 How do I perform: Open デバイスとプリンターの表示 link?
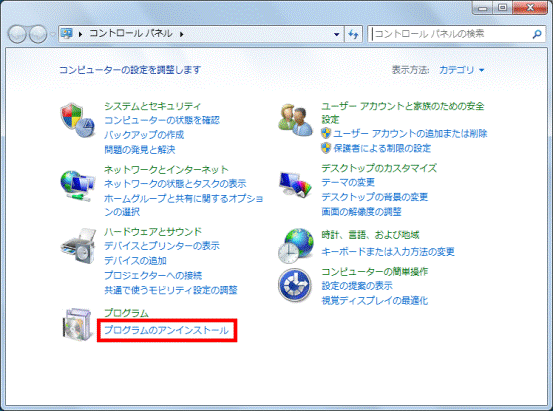click(x=162, y=246)
